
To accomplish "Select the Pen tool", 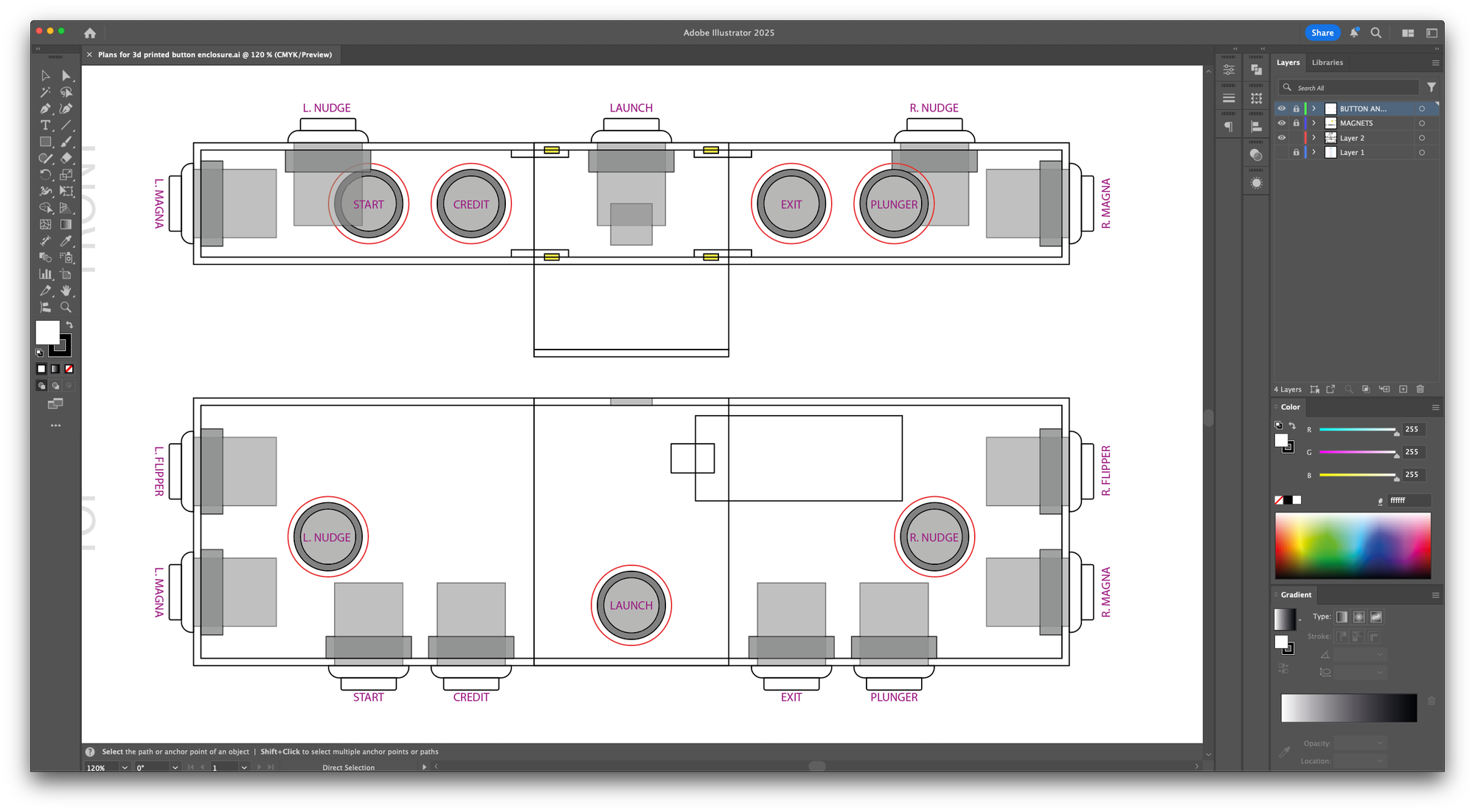I will [x=46, y=108].
